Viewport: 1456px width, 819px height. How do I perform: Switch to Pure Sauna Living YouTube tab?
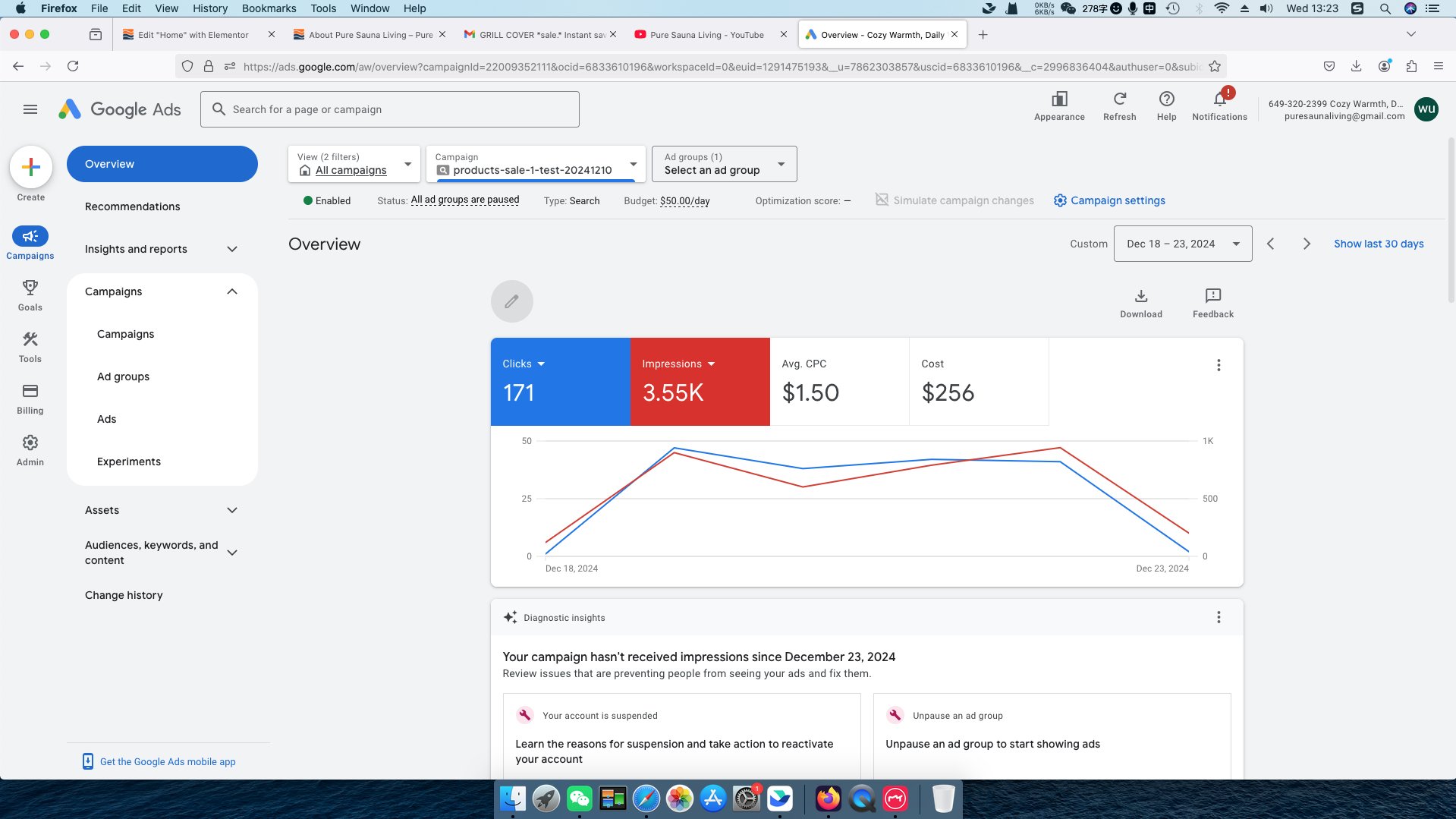click(706, 35)
